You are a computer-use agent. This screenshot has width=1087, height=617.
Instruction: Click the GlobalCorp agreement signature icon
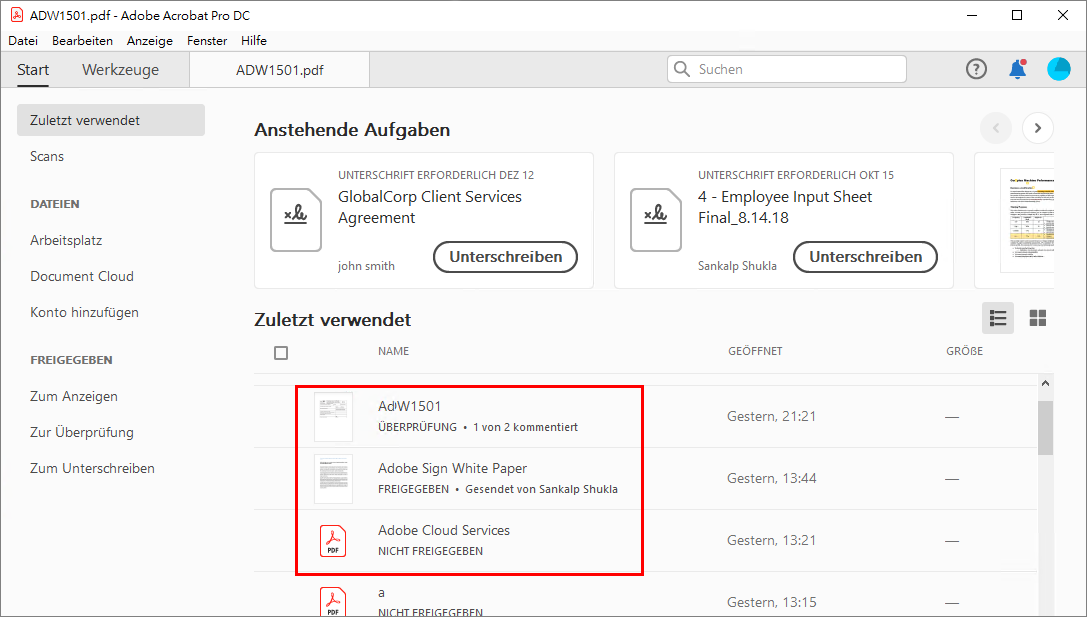296,220
